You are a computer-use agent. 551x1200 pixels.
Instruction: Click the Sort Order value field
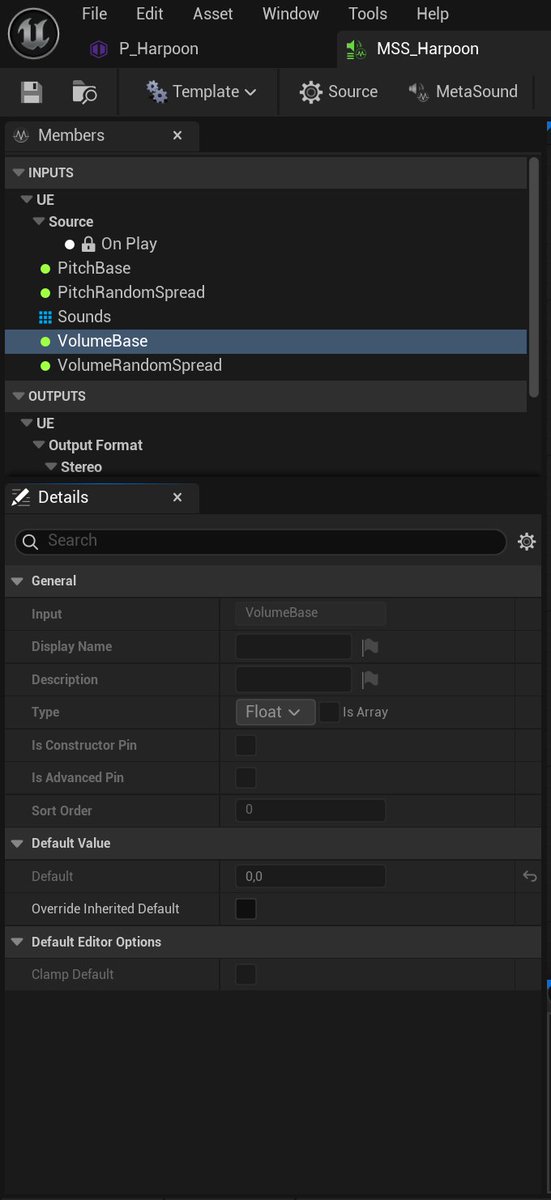[311, 810]
